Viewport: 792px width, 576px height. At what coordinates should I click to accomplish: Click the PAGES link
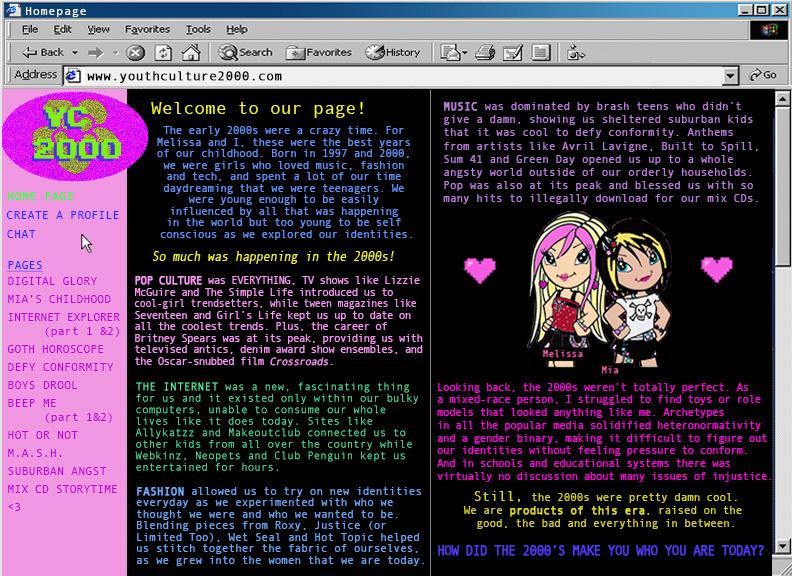point(25,265)
